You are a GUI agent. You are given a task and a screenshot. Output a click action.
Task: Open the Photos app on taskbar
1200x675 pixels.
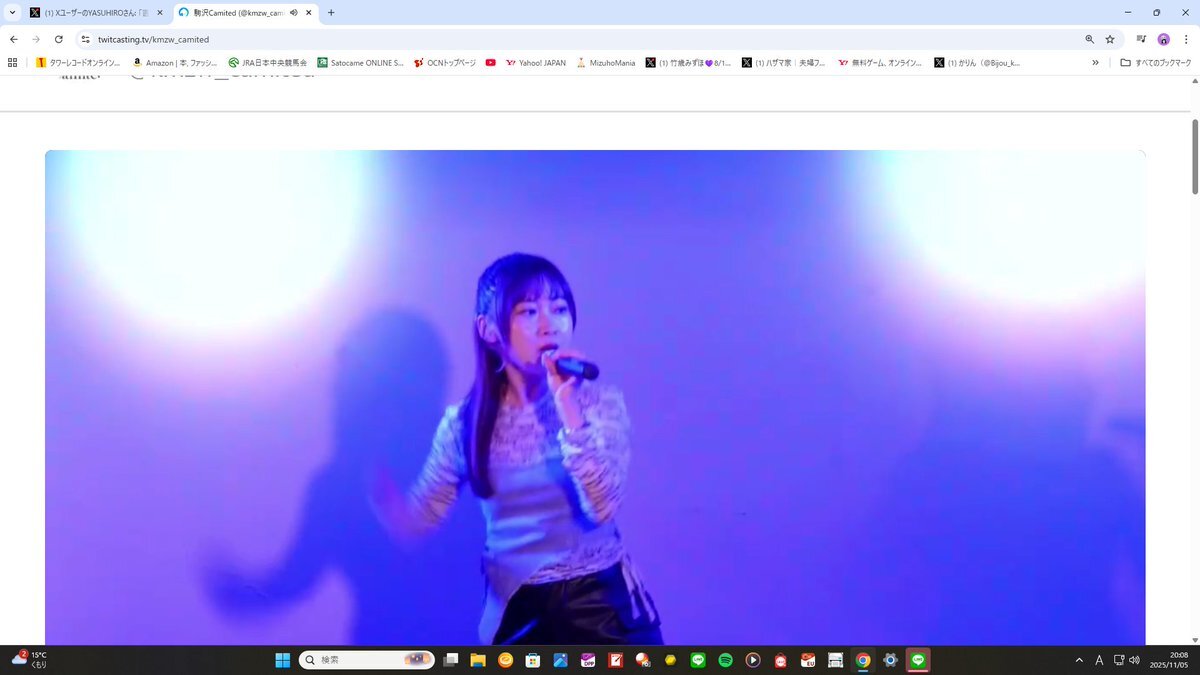560,660
